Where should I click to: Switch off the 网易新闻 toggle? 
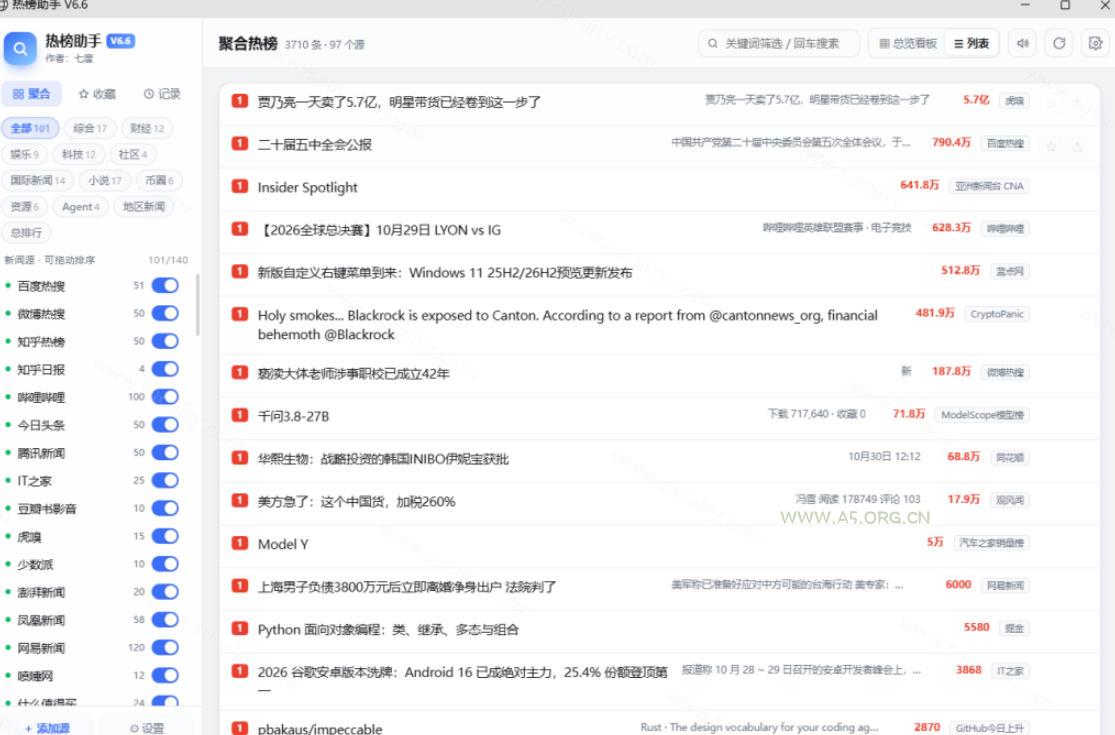click(165, 648)
